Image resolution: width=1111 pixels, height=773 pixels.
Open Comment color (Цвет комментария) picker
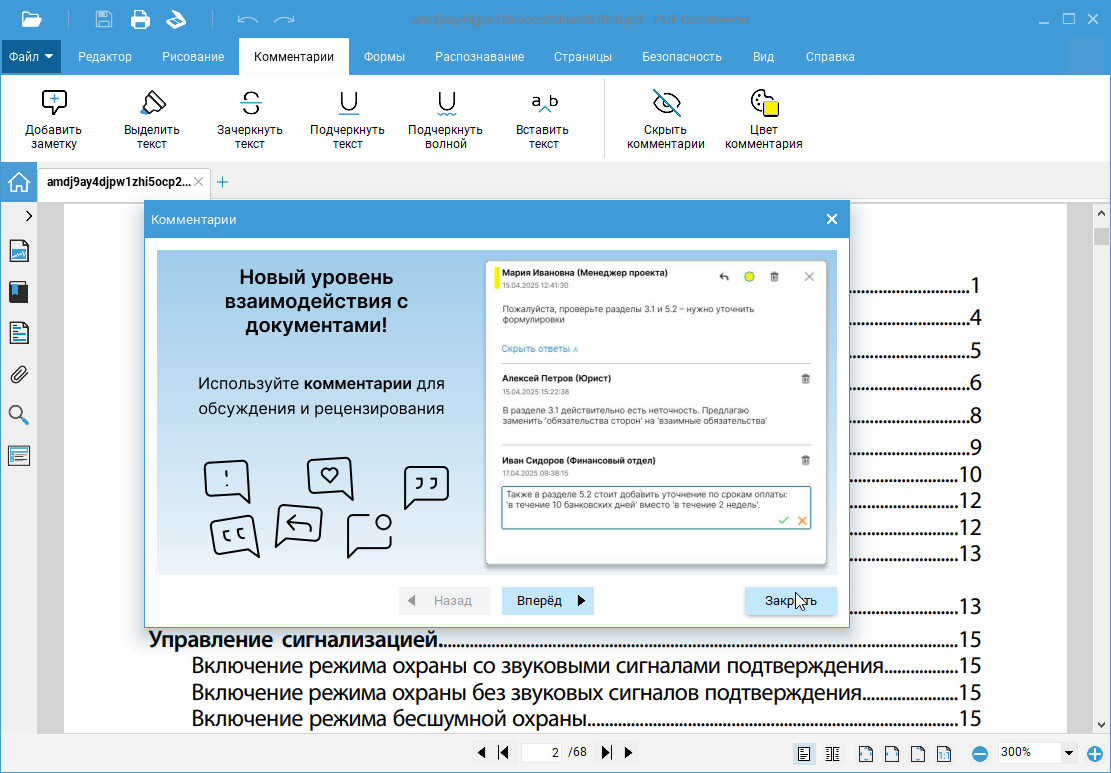(x=763, y=119)
